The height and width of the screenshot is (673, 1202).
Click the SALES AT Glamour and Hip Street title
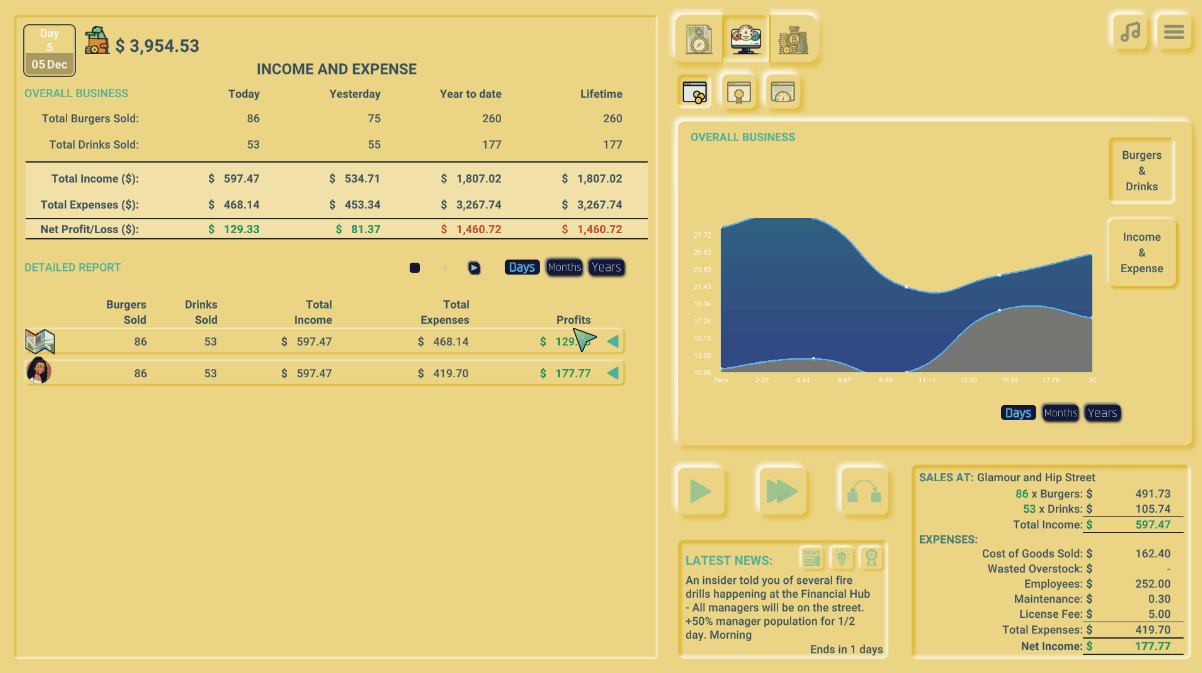1007,477
